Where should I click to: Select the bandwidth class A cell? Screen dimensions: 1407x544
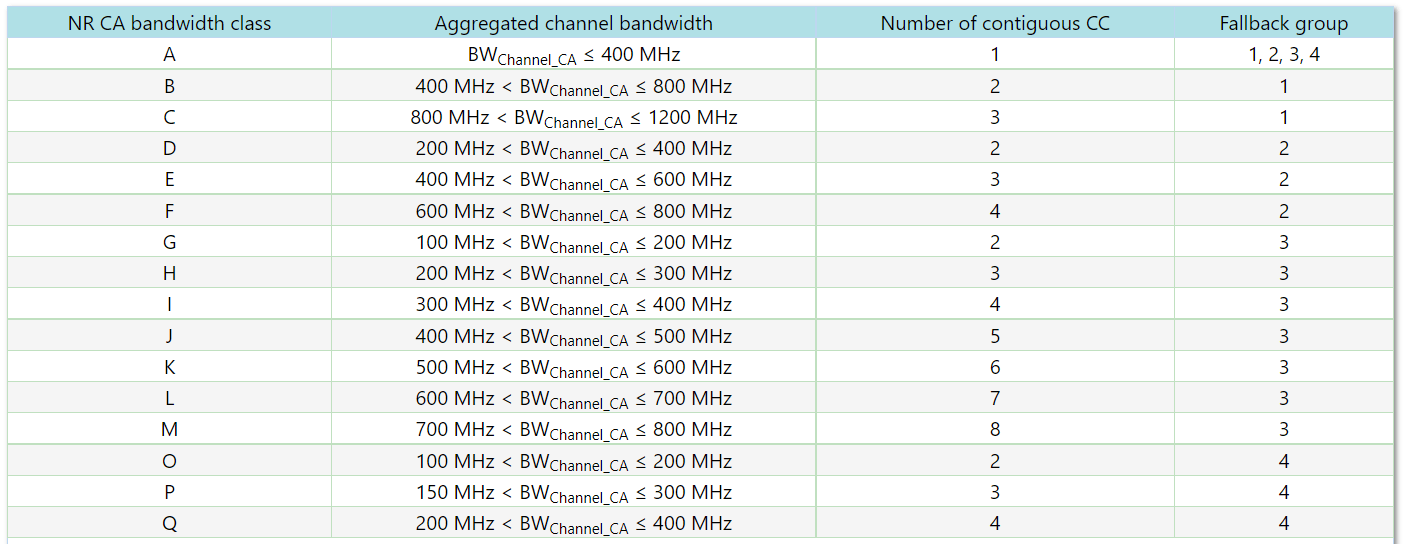(169, 55)
